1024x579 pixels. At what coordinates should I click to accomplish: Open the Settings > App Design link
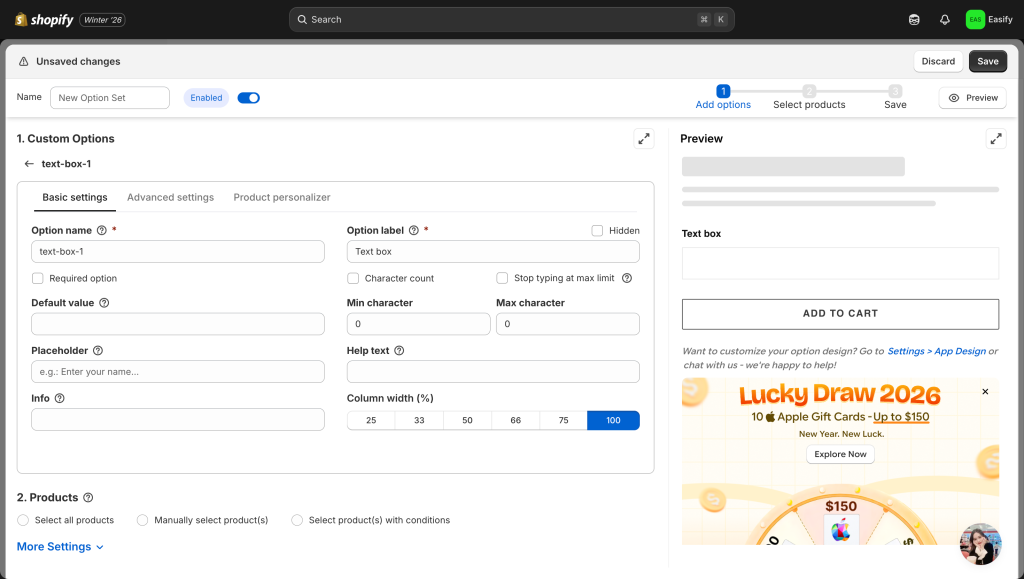coord(936,352)
